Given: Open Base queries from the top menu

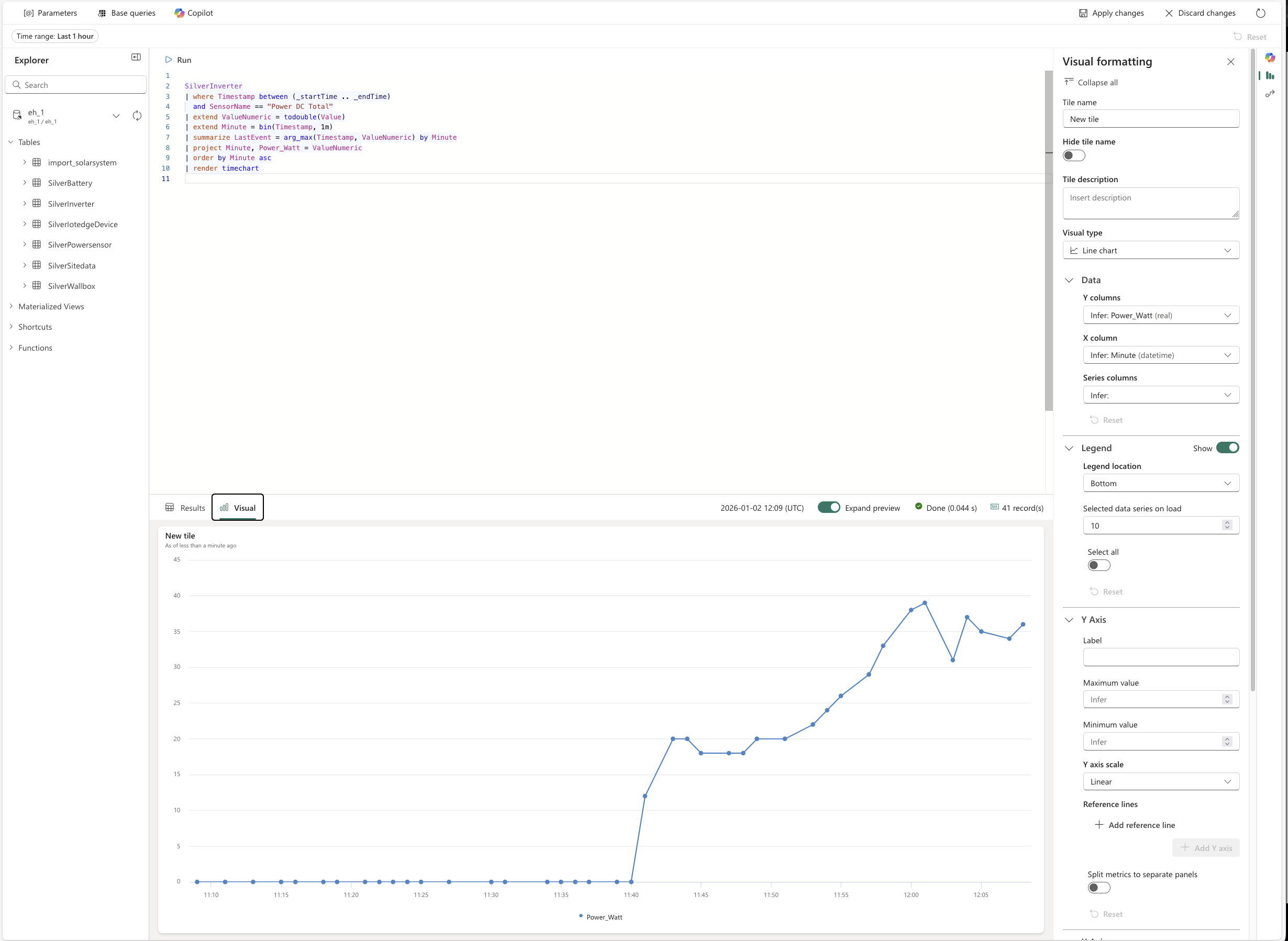Looking at the screenshot, I should (x=127, y=13).
